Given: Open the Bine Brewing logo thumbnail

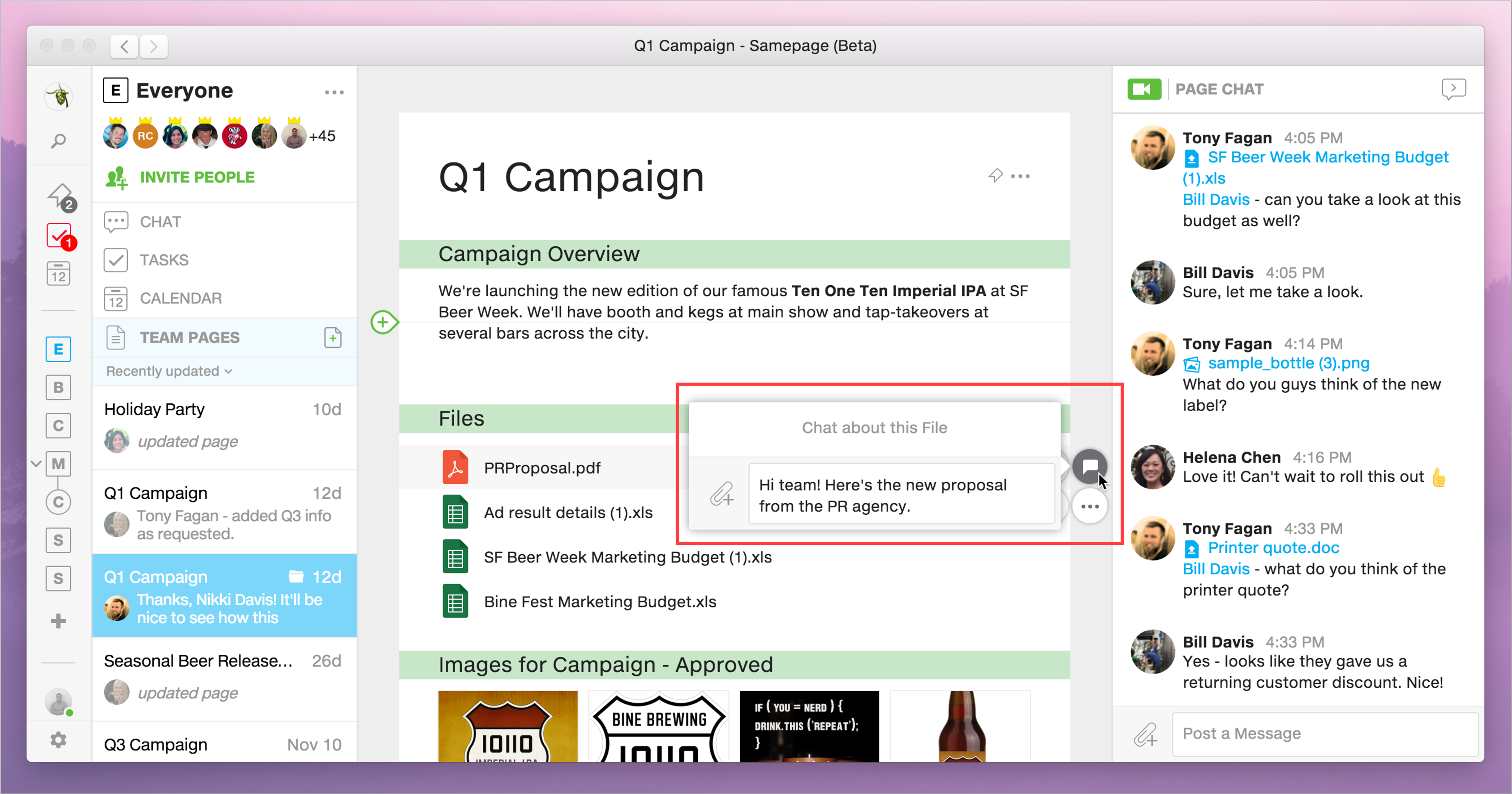Looking at the screenshot, I should (659, 727).
